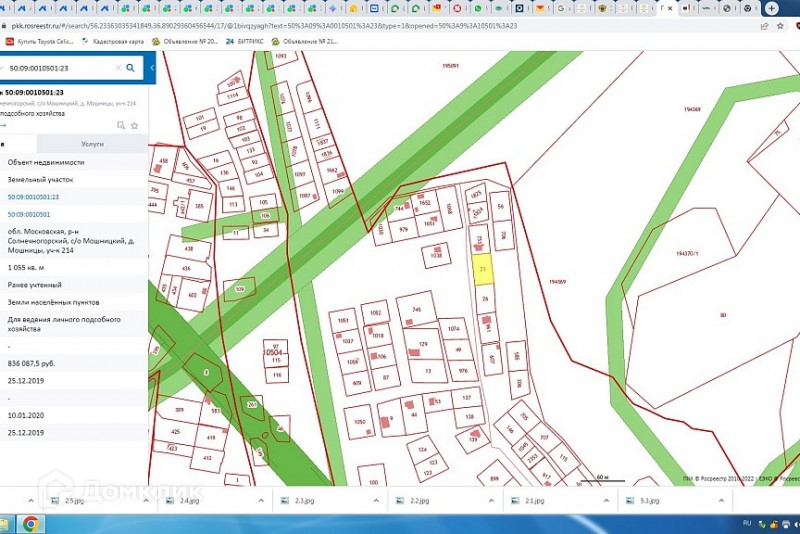The image size is (800, 534).
Task: Click the date 10.01.2020 row
Action: [x=74, y=416]
